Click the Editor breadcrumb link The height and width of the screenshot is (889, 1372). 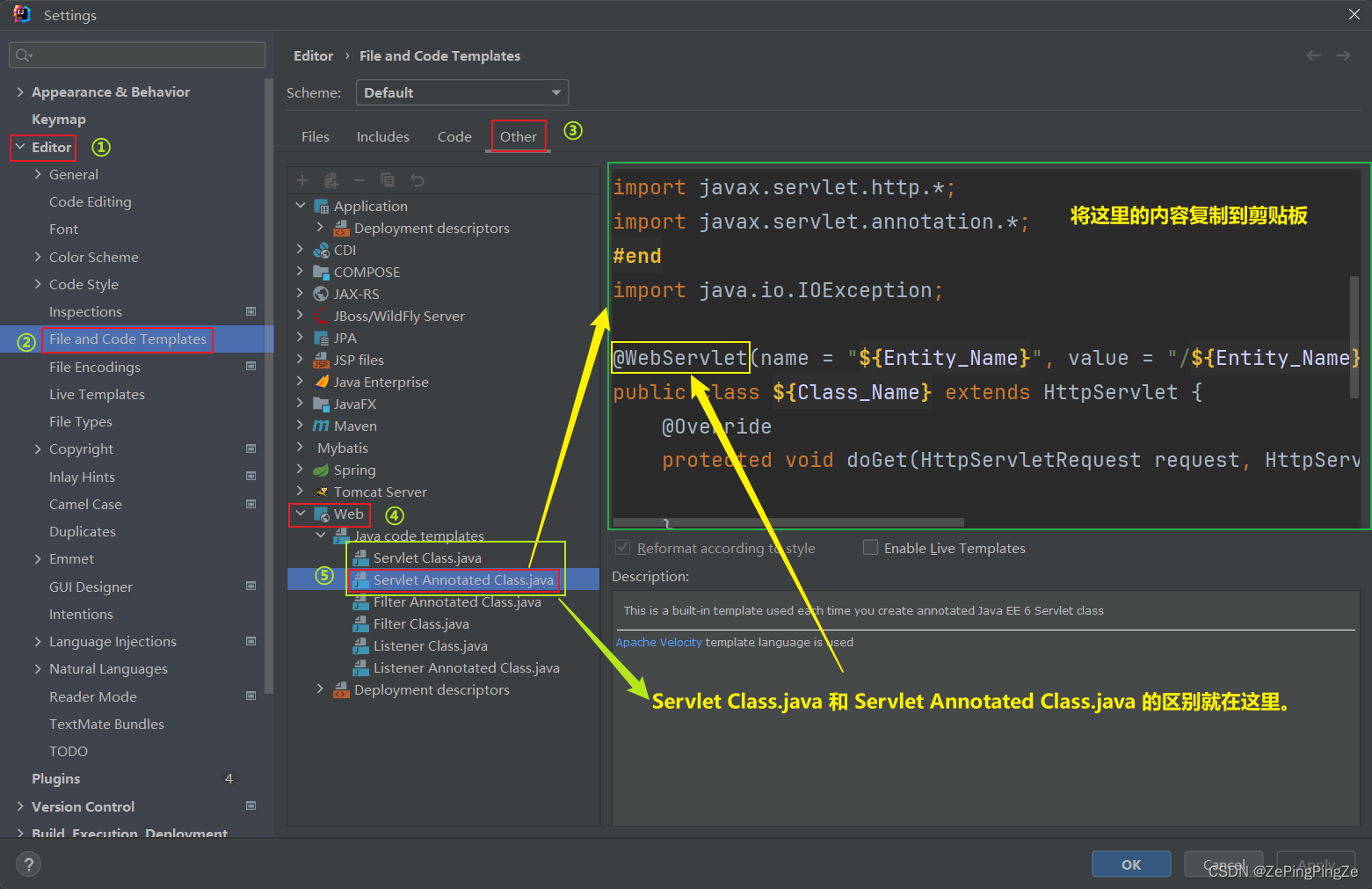[314, 55]
